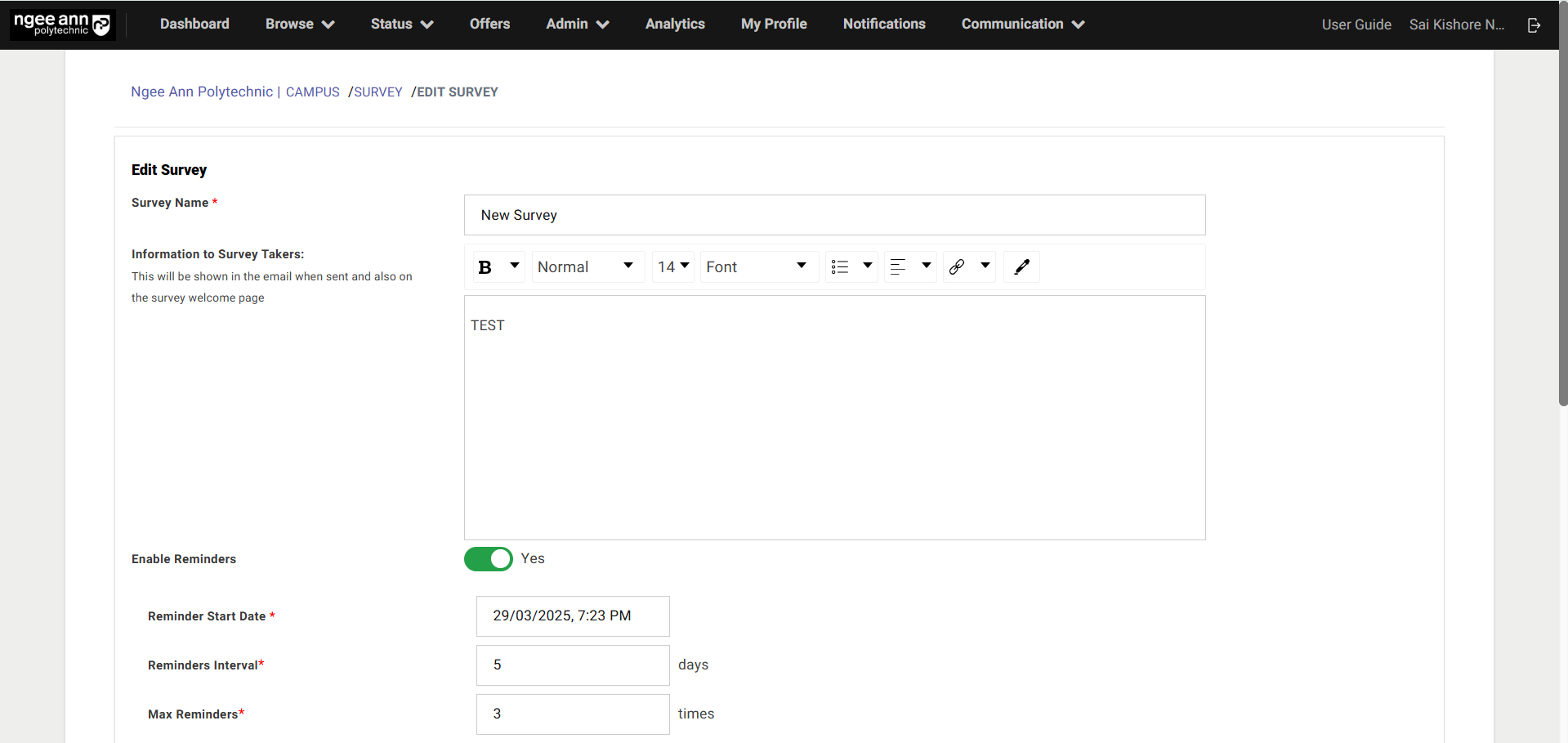Image resolution: width=1568 pixels, height=743 pixels.
Task: Click the insert link chain icon
Action: [x=957, y=267]
